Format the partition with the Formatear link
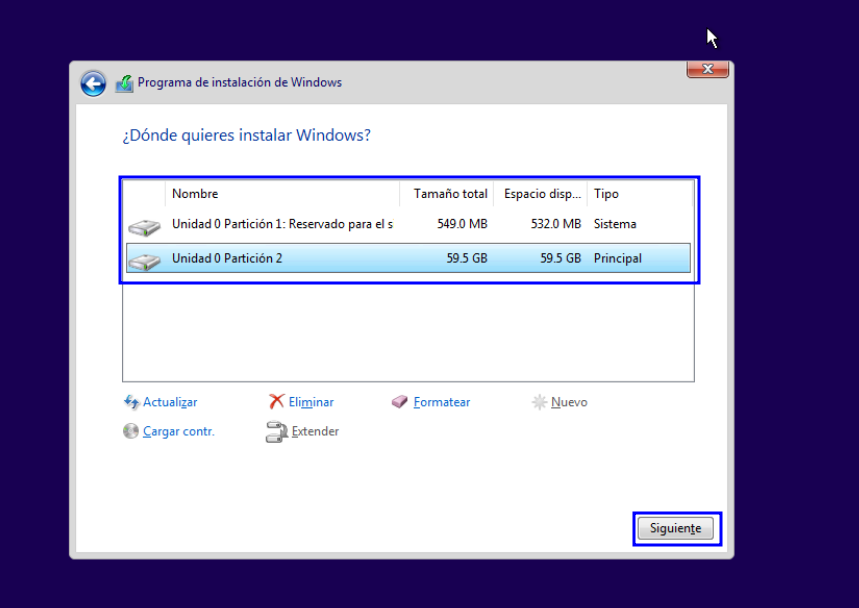The width and height of the screenshot is (859, 608). click(442, 402)
